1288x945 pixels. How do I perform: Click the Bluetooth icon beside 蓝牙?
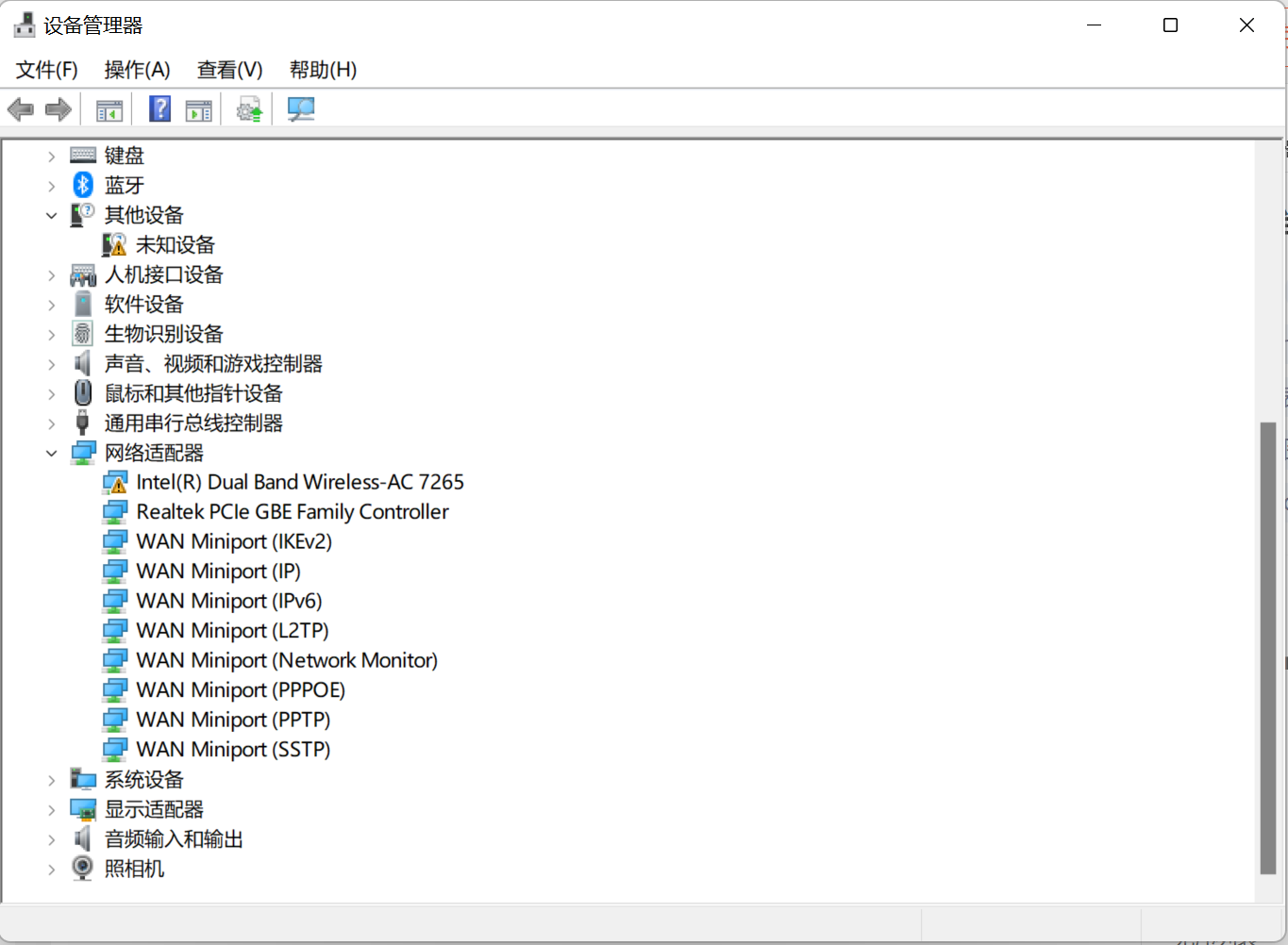click(83, 185)
